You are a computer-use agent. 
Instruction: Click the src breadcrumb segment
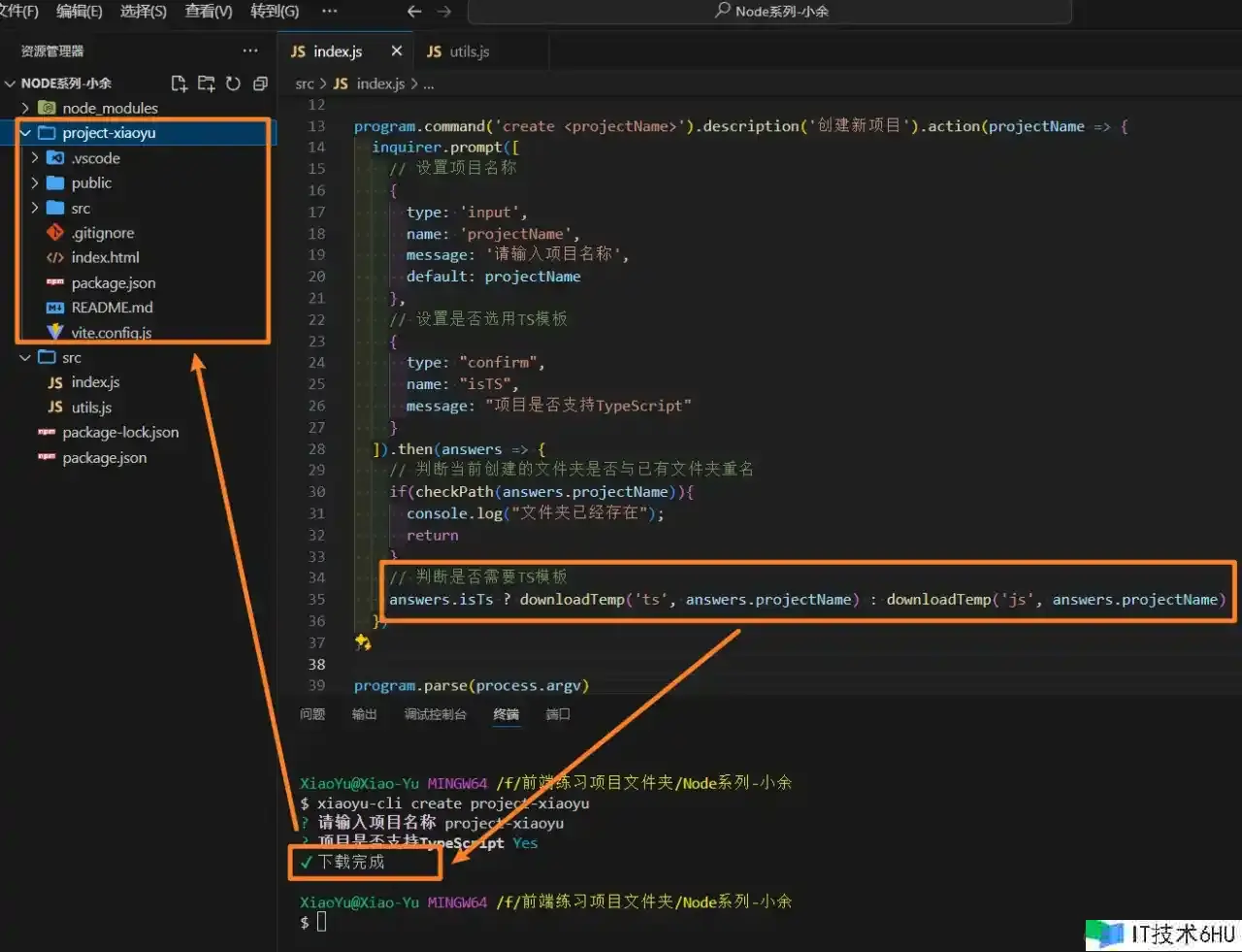click(305, 84)
